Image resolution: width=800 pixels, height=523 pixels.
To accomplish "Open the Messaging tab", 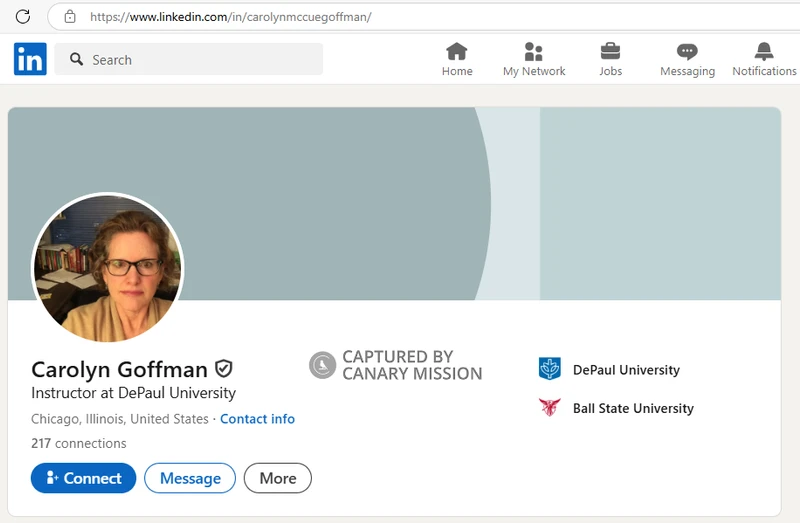I will pyautogui.click(x=687, y=60).
